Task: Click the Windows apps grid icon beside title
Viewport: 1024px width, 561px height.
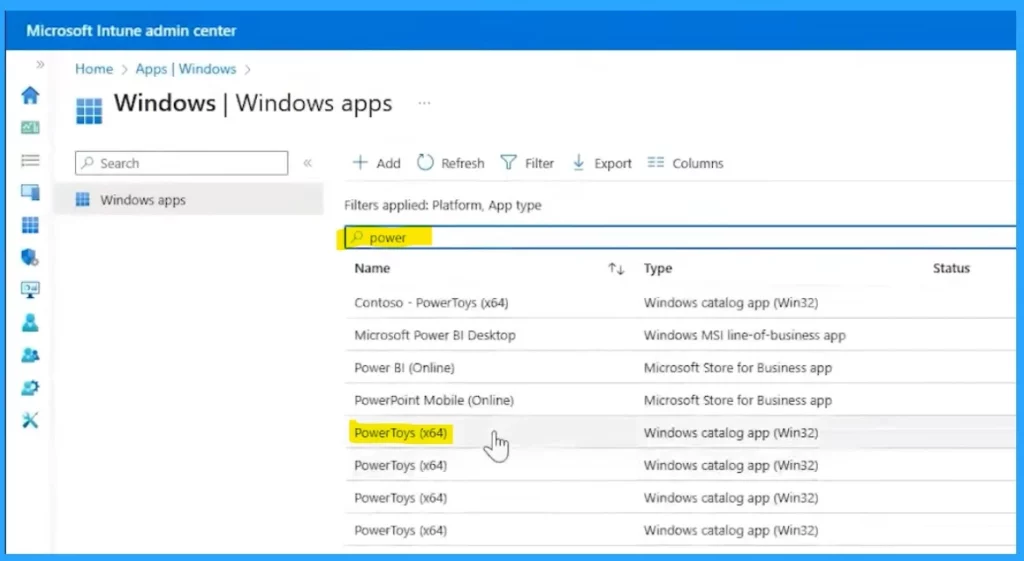Action: coord(89,111)
